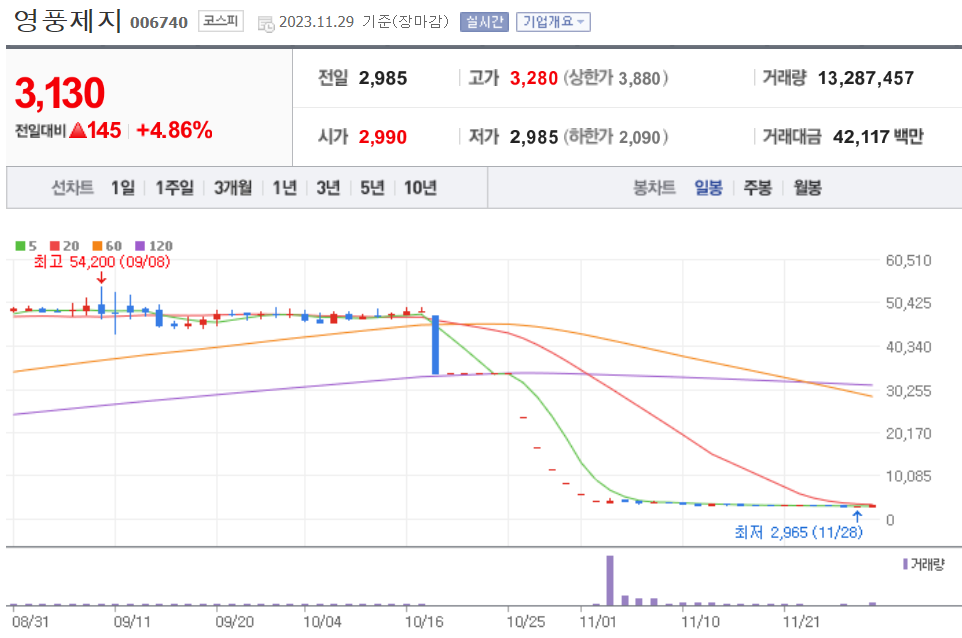The width and height of the screenshot is (962, 638).
Task: Open the 기업개요 dropdown
Action: click(553, 22)
